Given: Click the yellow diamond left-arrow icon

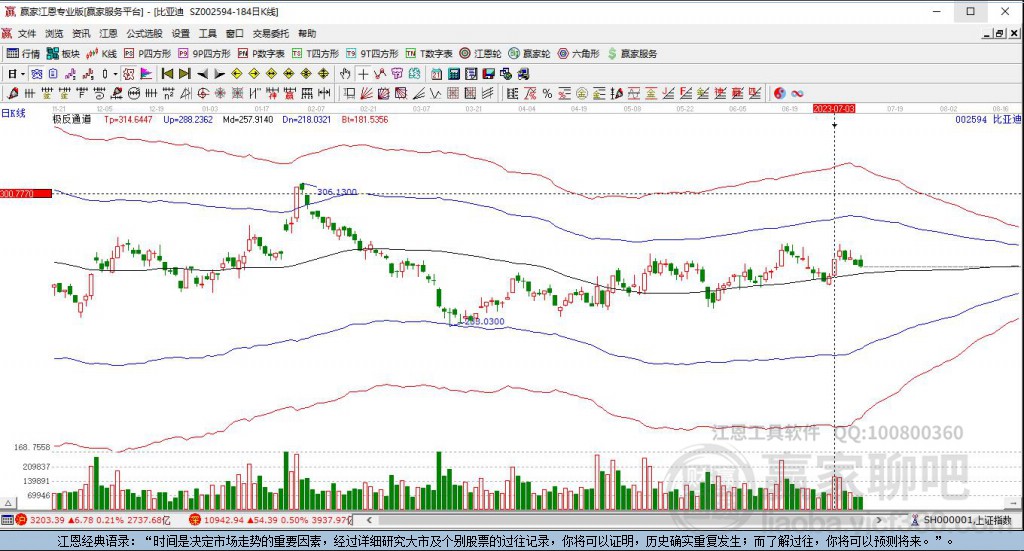Looking at the screenshot, I should click(236, 74).
